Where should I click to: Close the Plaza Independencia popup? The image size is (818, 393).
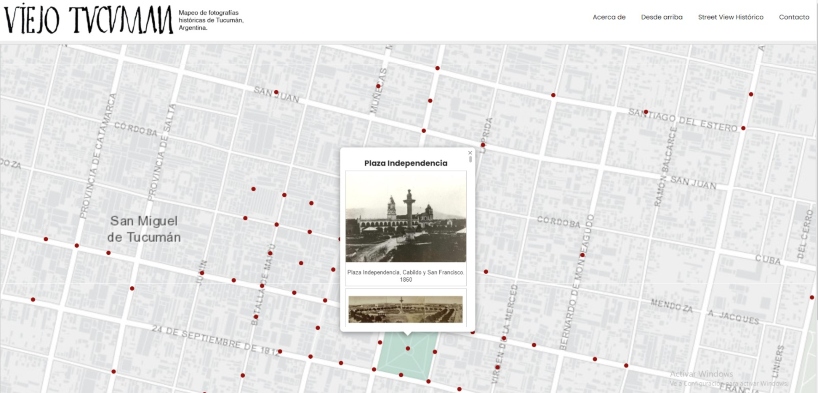coord(470,153)
